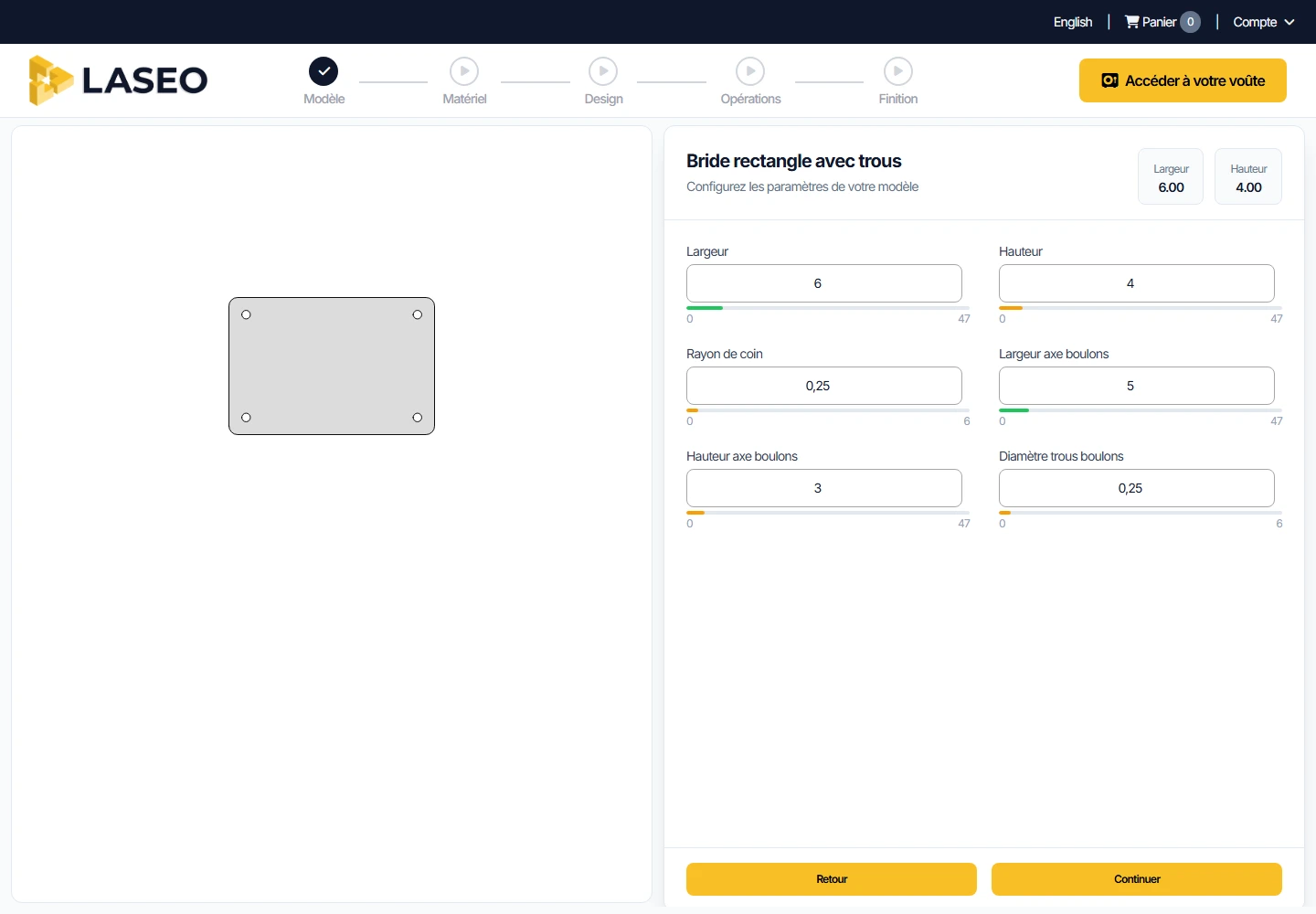The height and width of the screenshot is (914, 1316).
Task: Click Accéder à votre voûte button
Action: (x=1183, y=80)
